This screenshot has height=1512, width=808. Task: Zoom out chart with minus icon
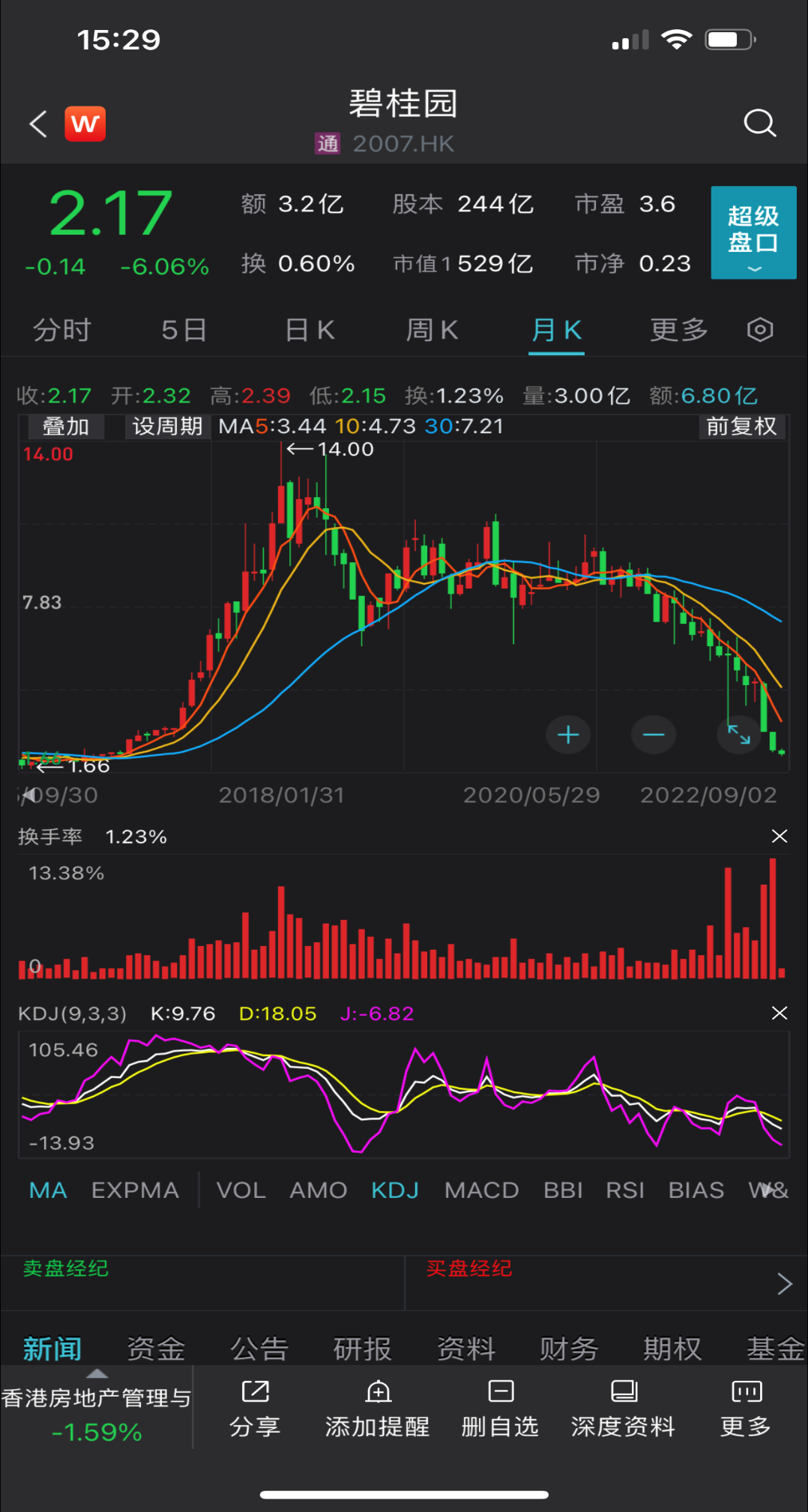654,735
